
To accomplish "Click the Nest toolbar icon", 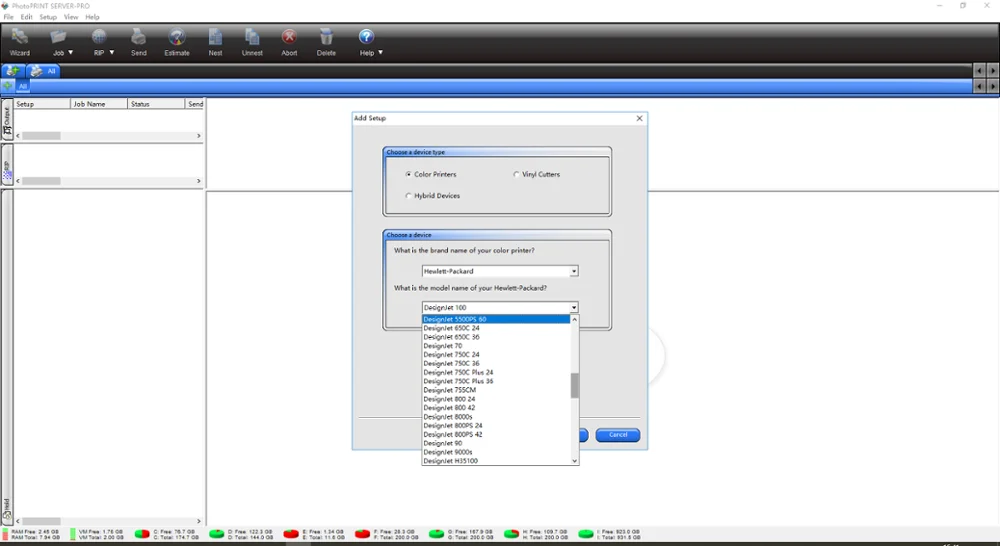I will click(216, 37).
